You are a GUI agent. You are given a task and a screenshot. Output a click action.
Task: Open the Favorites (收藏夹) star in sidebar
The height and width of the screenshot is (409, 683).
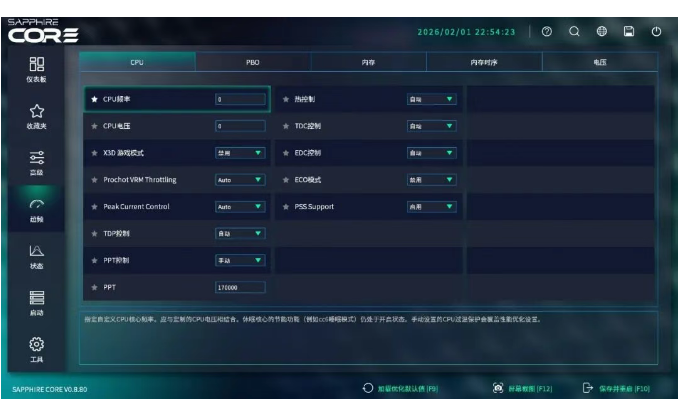coord(35,115)
